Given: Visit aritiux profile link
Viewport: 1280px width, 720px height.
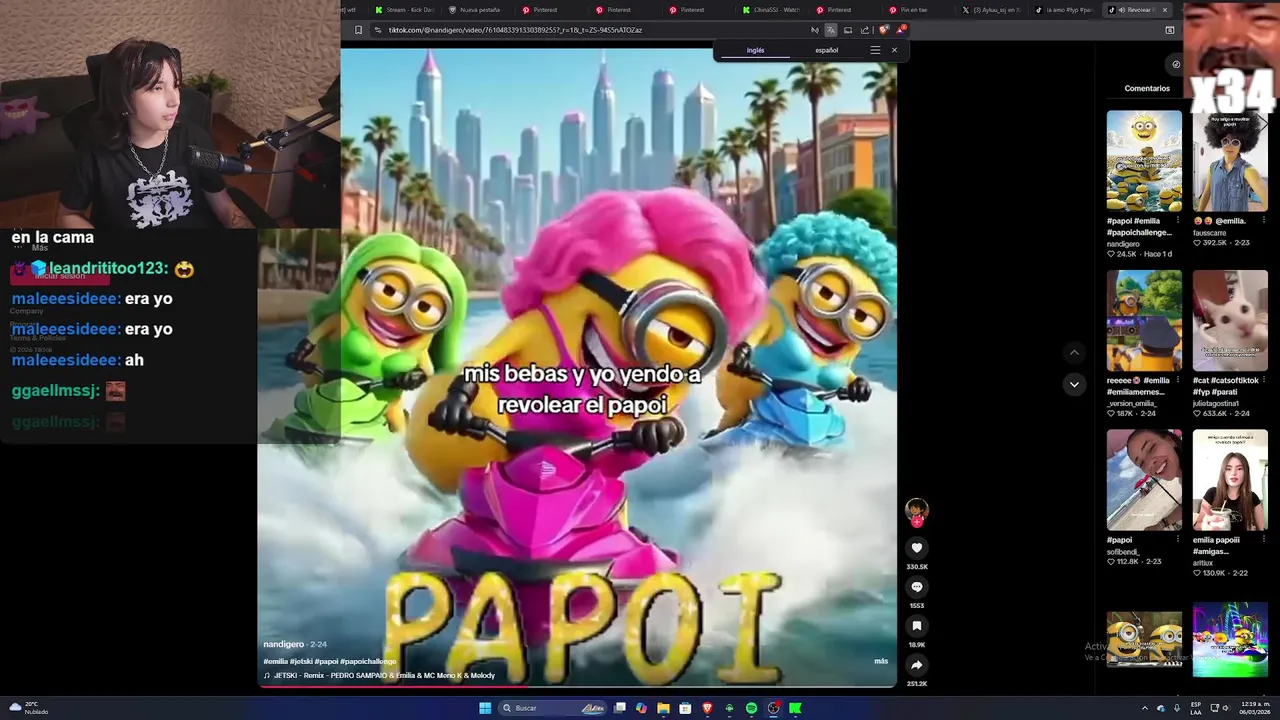Looking at the screenshot, I should (1202, 563).
